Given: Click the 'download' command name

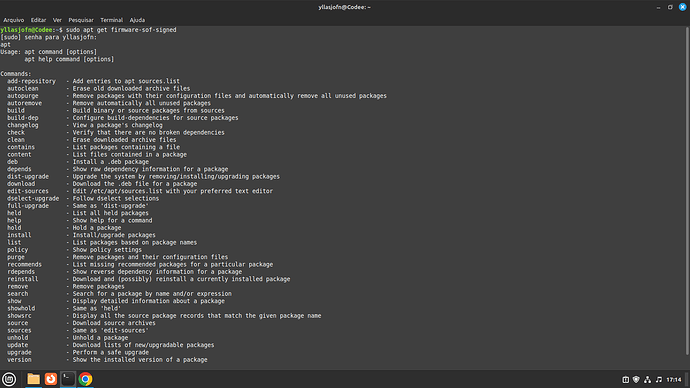Looking at the screenshot, I should coord(21,184).
